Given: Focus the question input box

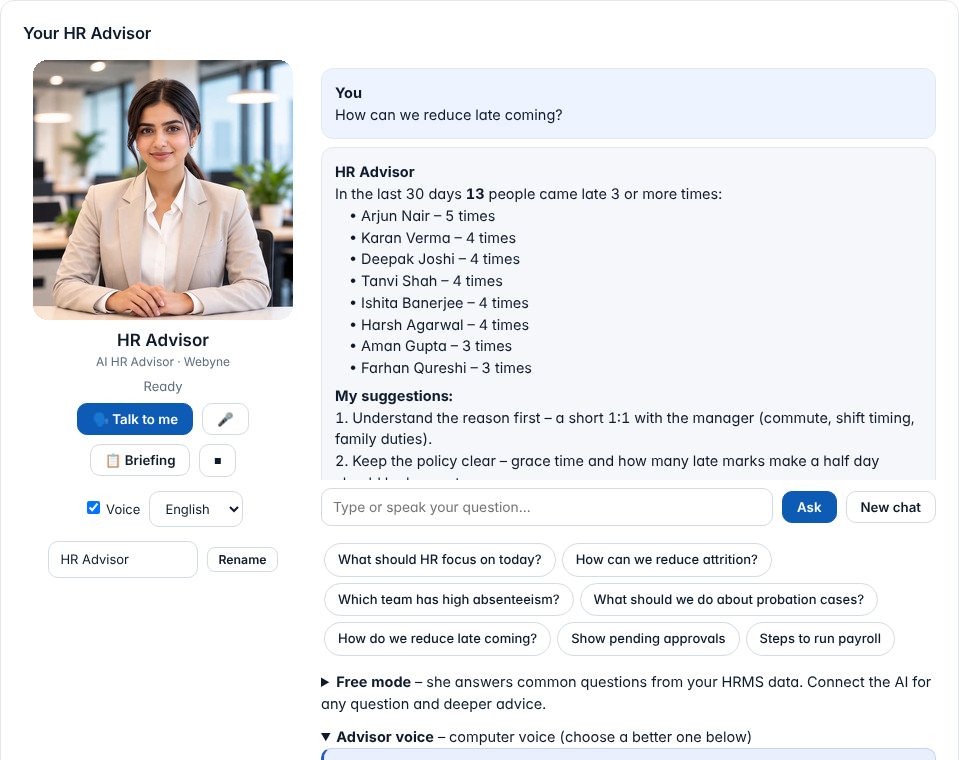Looking at the screenshot, I should pos(547,507).
